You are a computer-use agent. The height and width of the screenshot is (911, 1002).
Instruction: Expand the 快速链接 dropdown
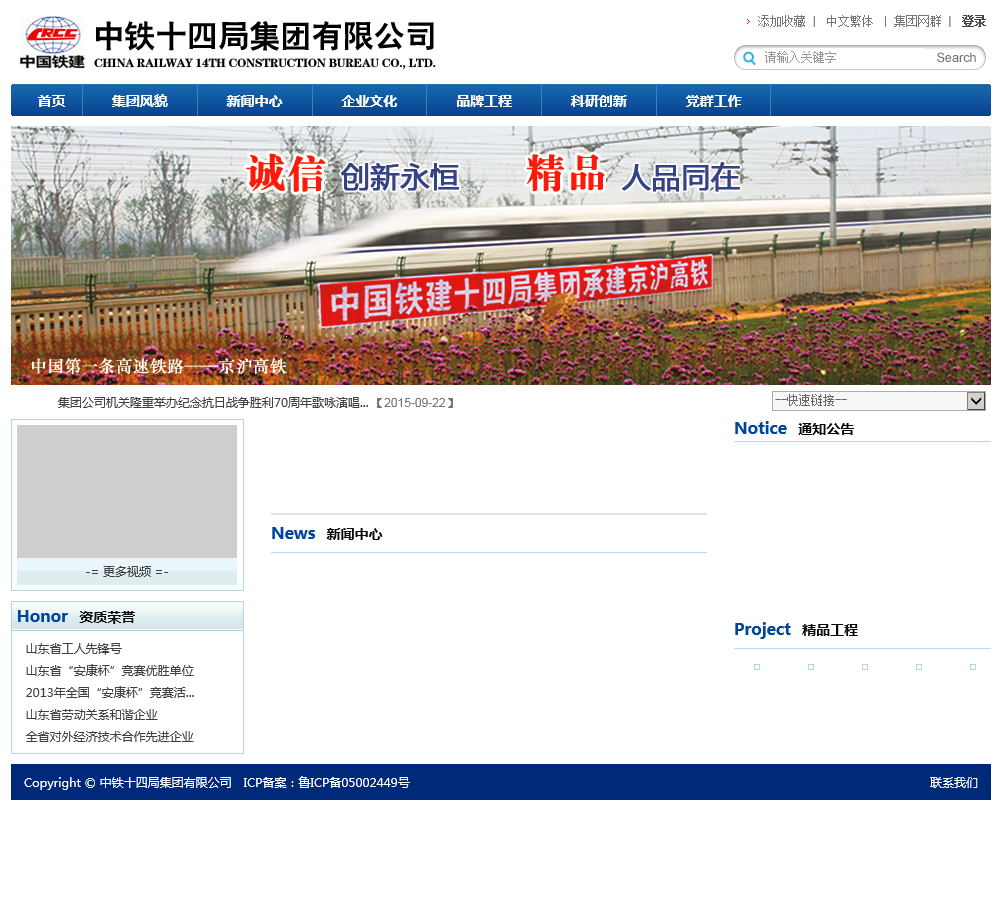879,401
